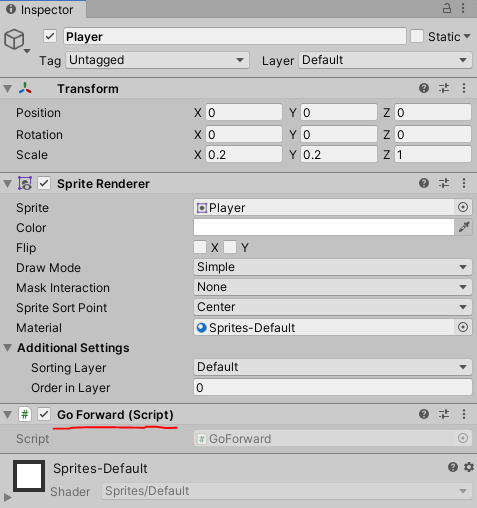Open Sprite Renderer help reference
Image resolution: width=477 pixels, height=508 pixels.
click(424, 183)
